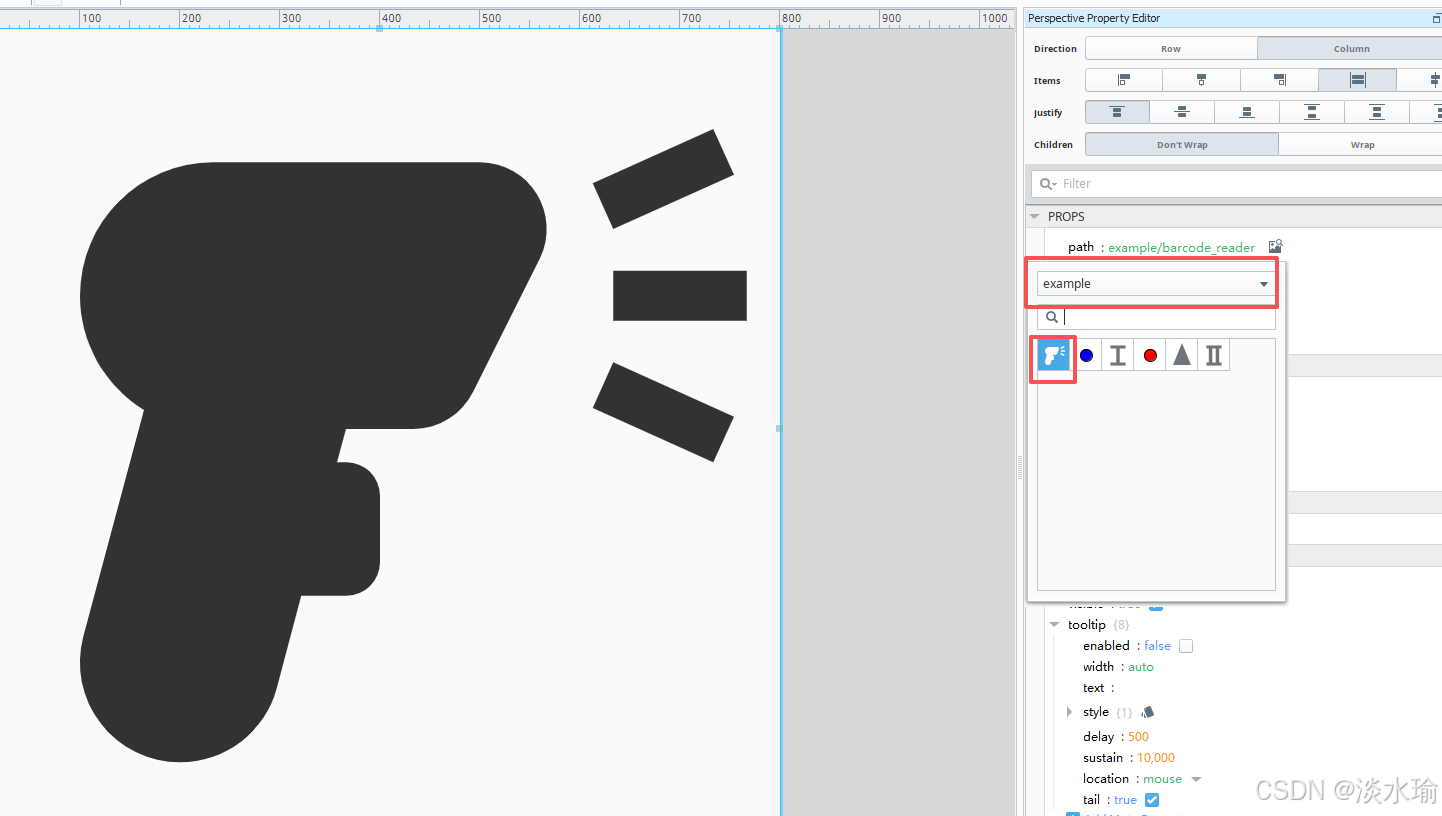Open the icon browser next to path
1442x816 pixels.
(1275, 246)
